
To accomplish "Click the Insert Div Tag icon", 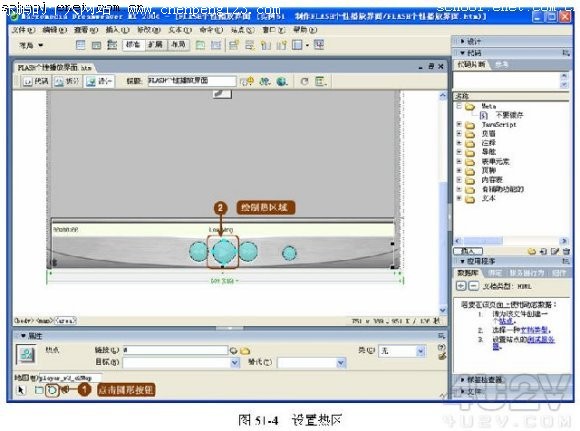I will pos(96,45).
